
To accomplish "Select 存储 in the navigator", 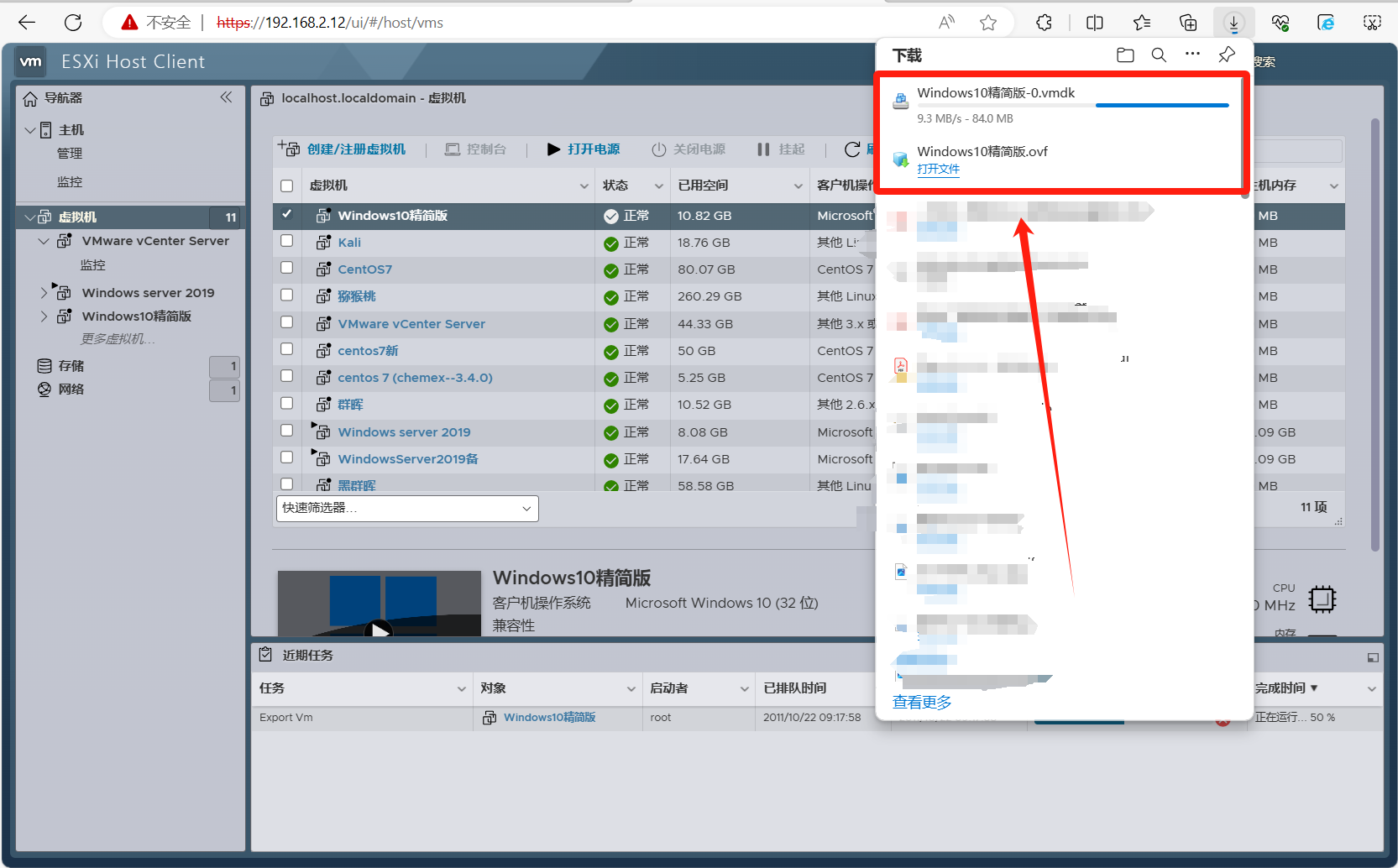I will point(71,366).
